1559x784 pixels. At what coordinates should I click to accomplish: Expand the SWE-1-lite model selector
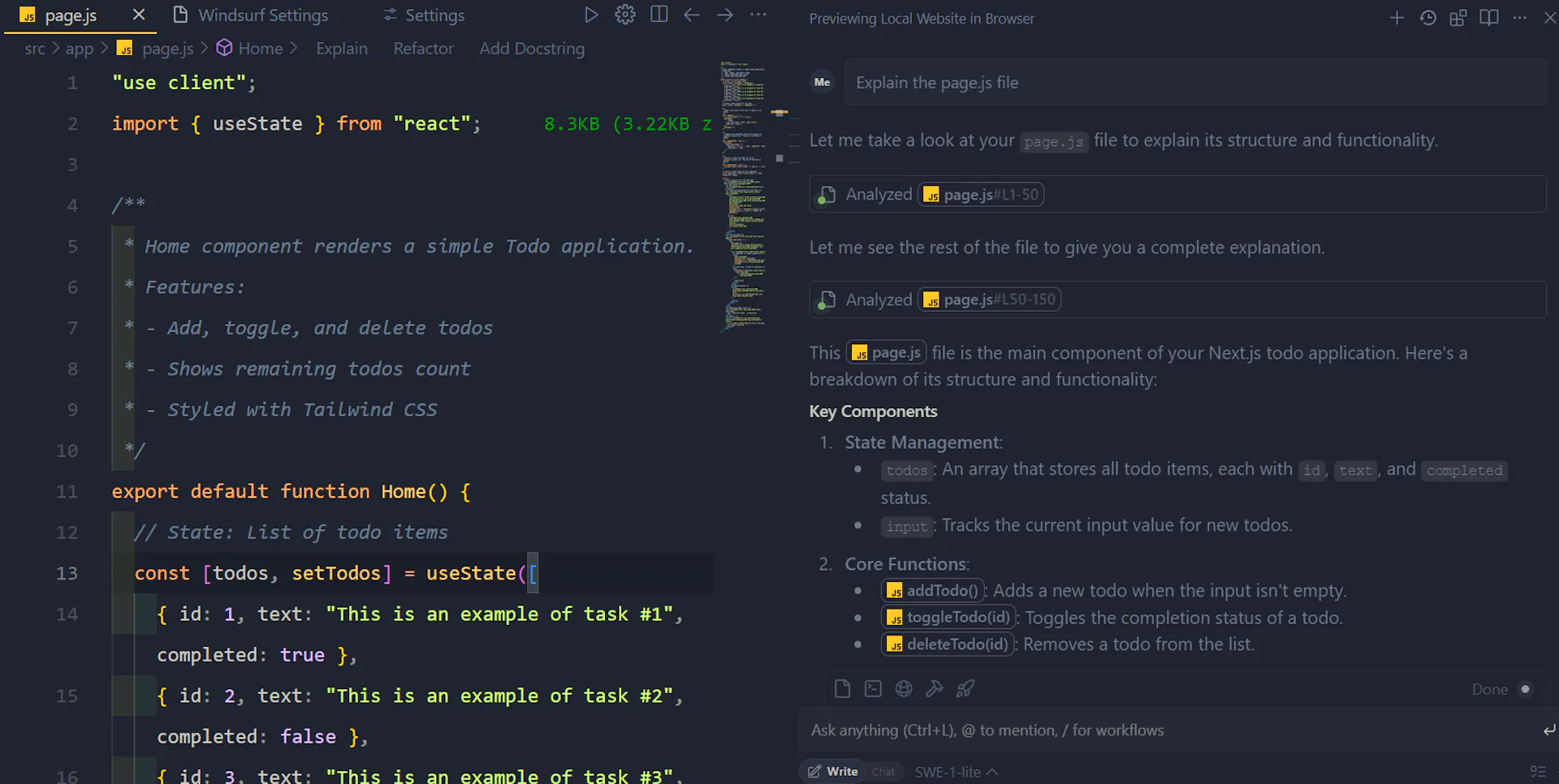(956, 772)
